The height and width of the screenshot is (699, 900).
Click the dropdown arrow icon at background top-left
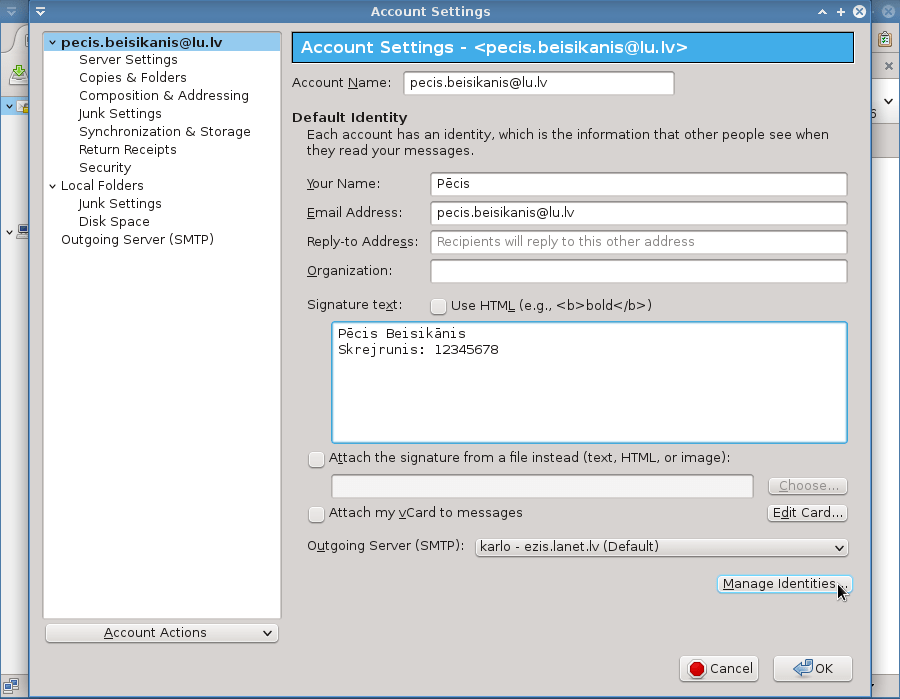pos(11,11)
